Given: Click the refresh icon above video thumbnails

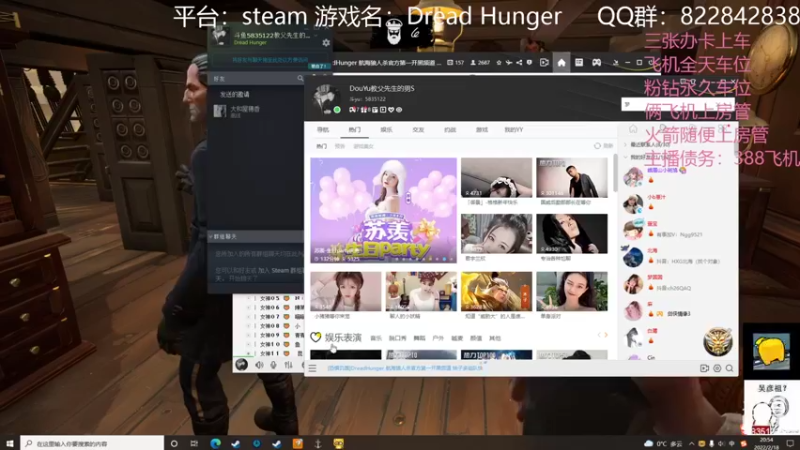Looking at the screenshot, I should [597, 146].
